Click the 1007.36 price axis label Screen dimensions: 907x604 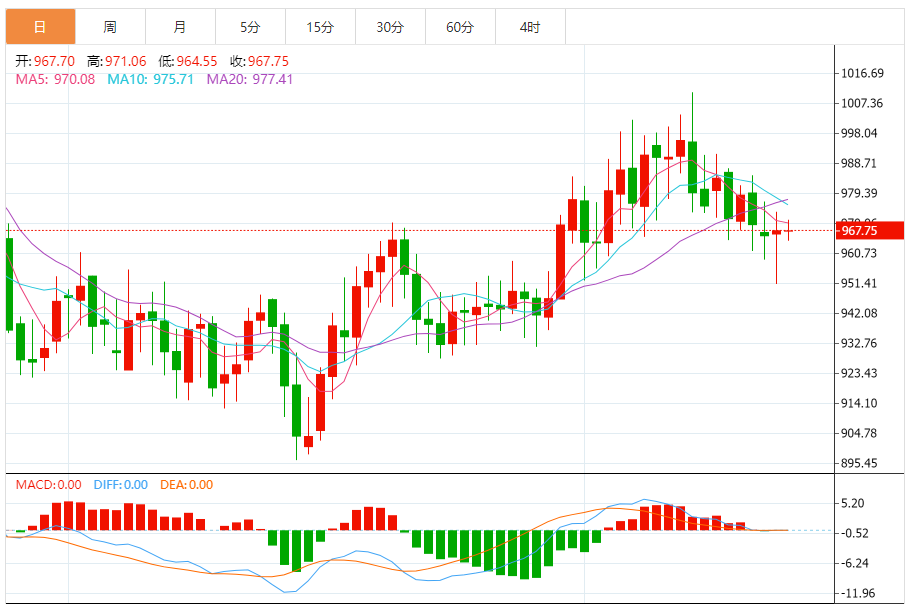point(862,103)
